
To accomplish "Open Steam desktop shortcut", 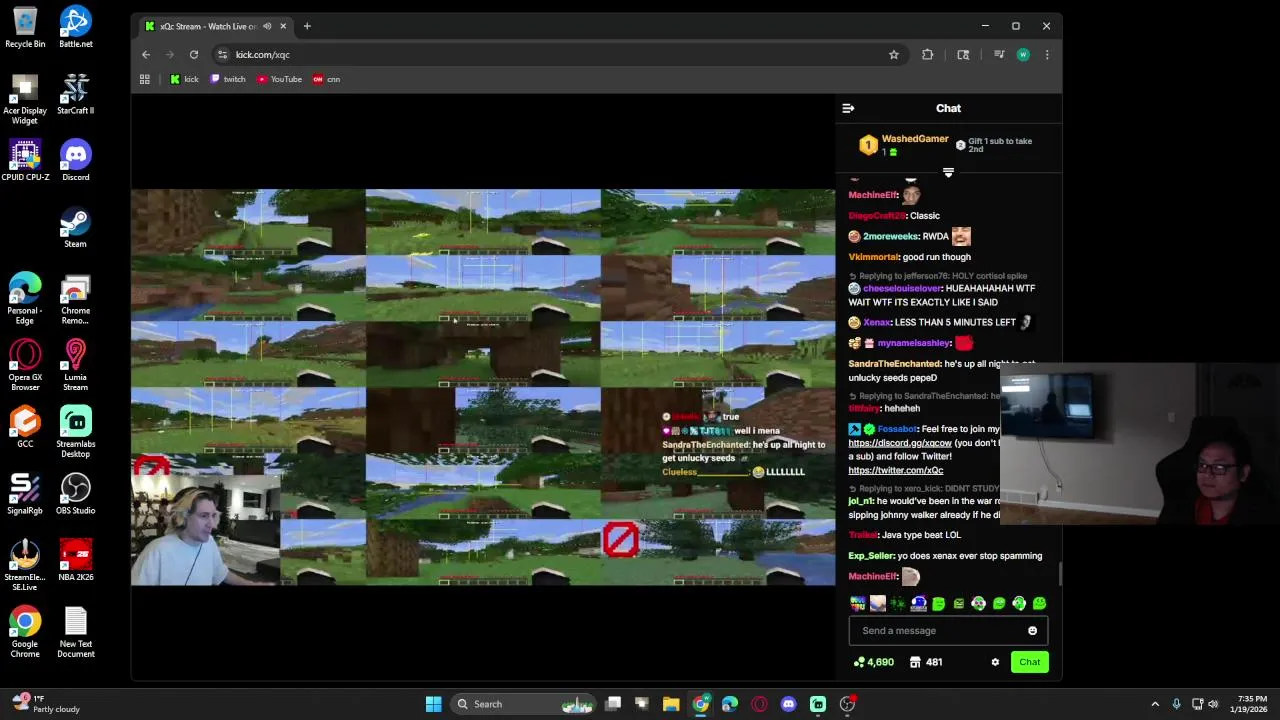I will pyautogui.click(x=76, y=227).
